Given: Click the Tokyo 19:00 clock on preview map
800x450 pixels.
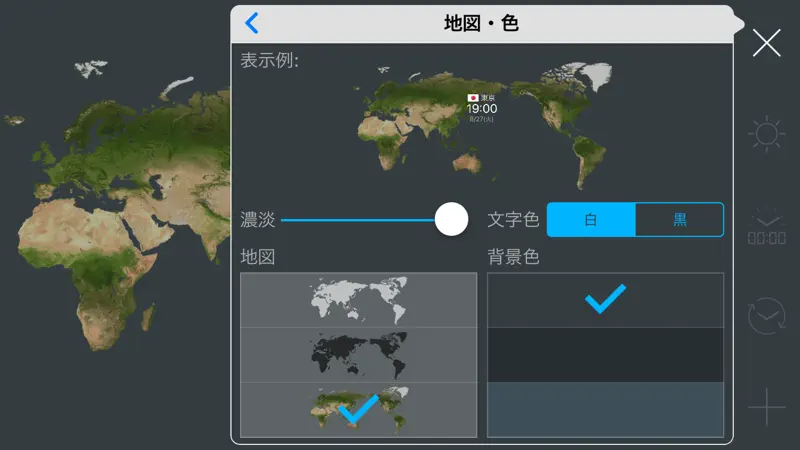Looking at the screenshot, I should point(482,108).
